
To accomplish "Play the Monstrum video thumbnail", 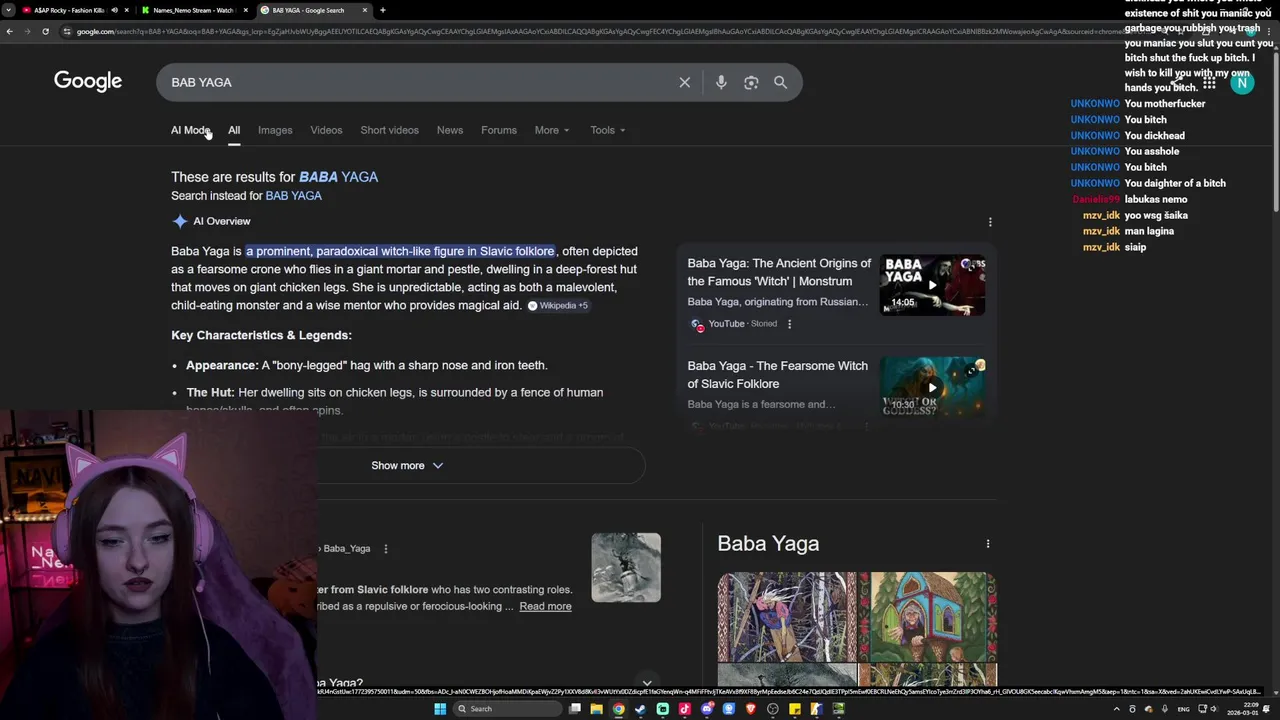I will (x=932, y=285).
